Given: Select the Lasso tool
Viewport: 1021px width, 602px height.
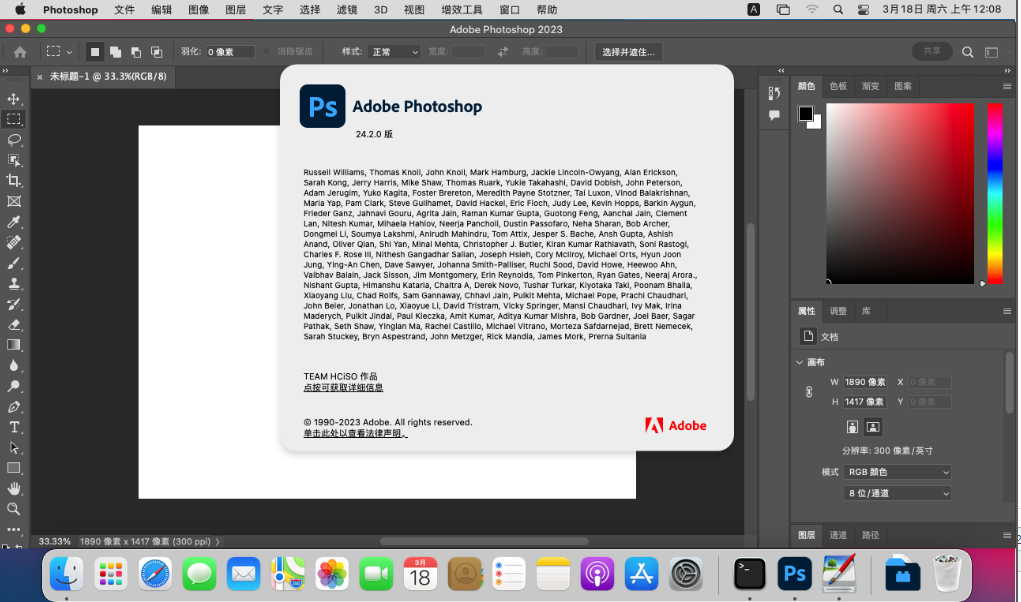Looking at the screenshot, I should coord(14,140).
